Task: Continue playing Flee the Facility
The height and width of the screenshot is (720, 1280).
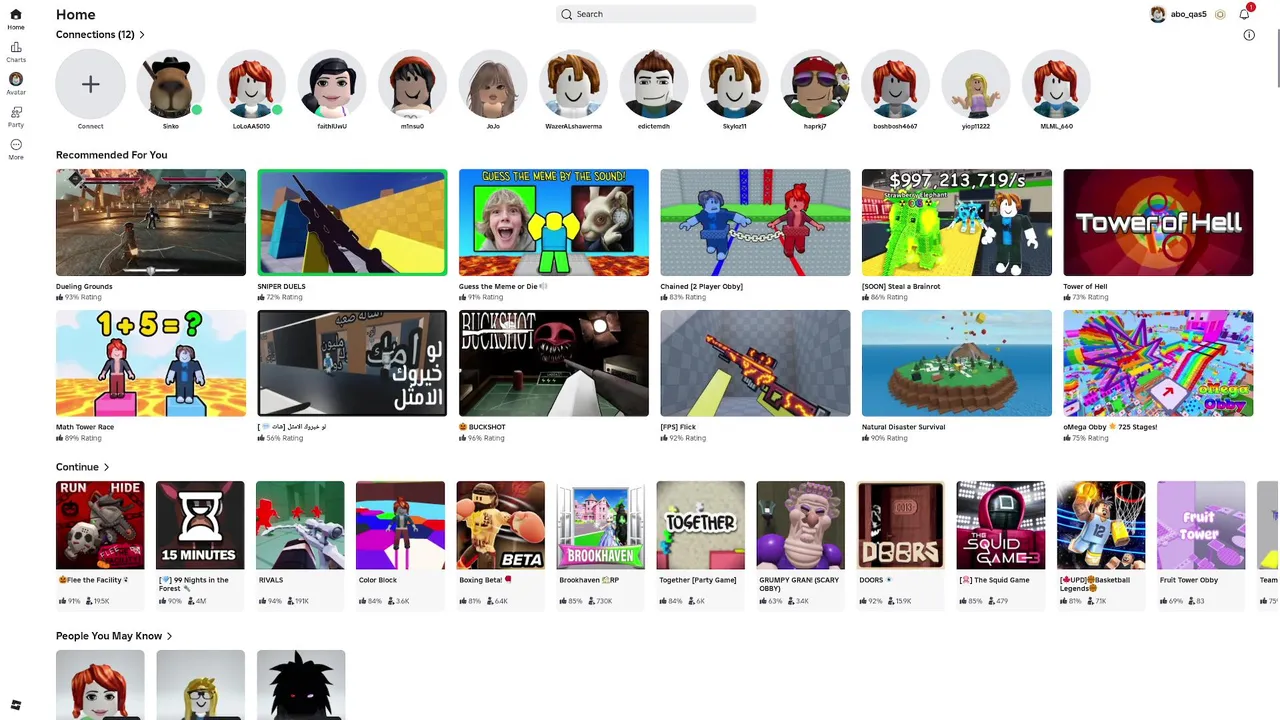Action: click(100, 525)
